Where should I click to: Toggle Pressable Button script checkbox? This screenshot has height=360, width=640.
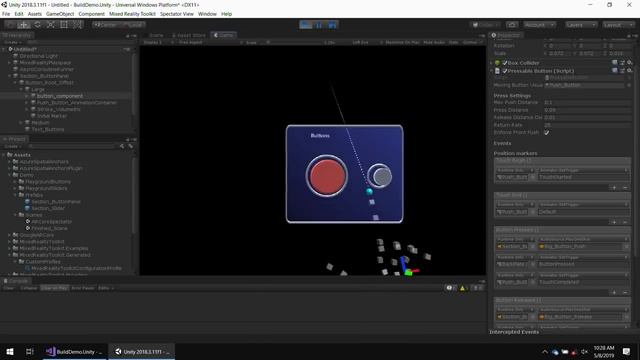tap(505, 71)
